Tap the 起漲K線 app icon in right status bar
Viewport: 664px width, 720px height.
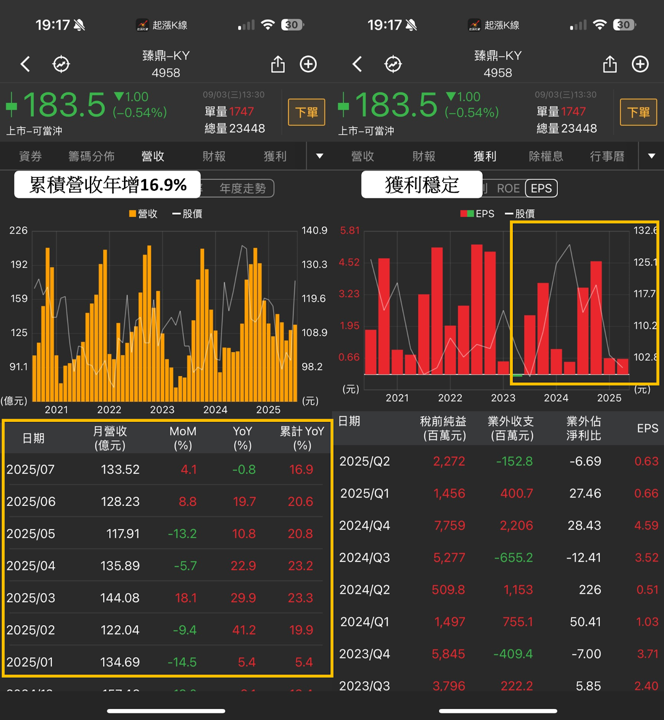tap(474, 25)
